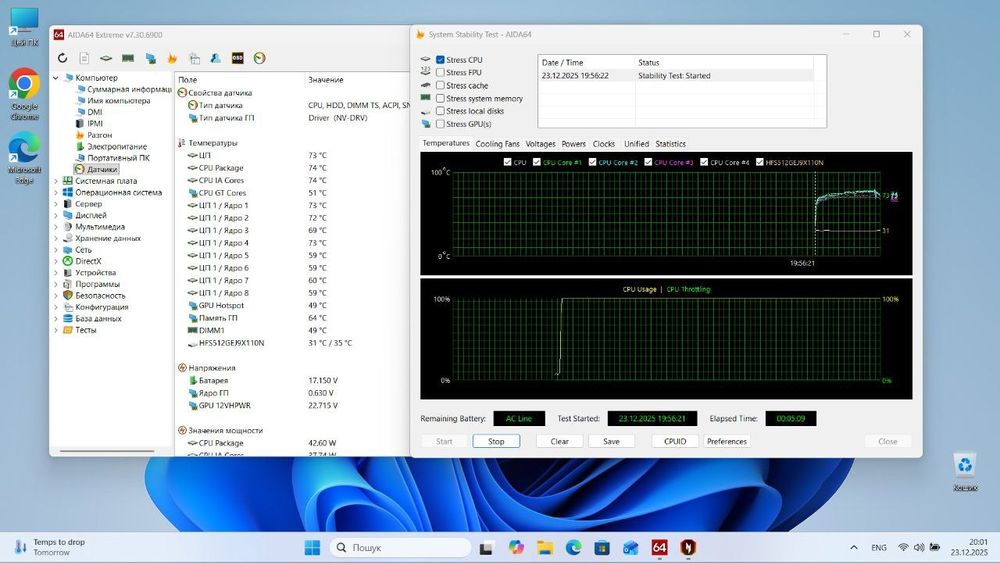Click the blue person icon in AIDA64 toolbar
Screen dimensions: 1000x563
[x=216, y=58]
